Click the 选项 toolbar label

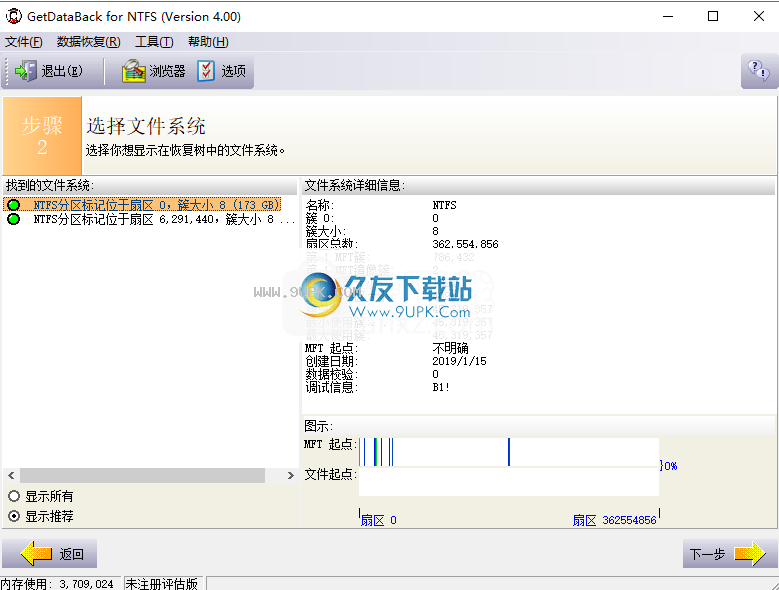coord(234,71)
